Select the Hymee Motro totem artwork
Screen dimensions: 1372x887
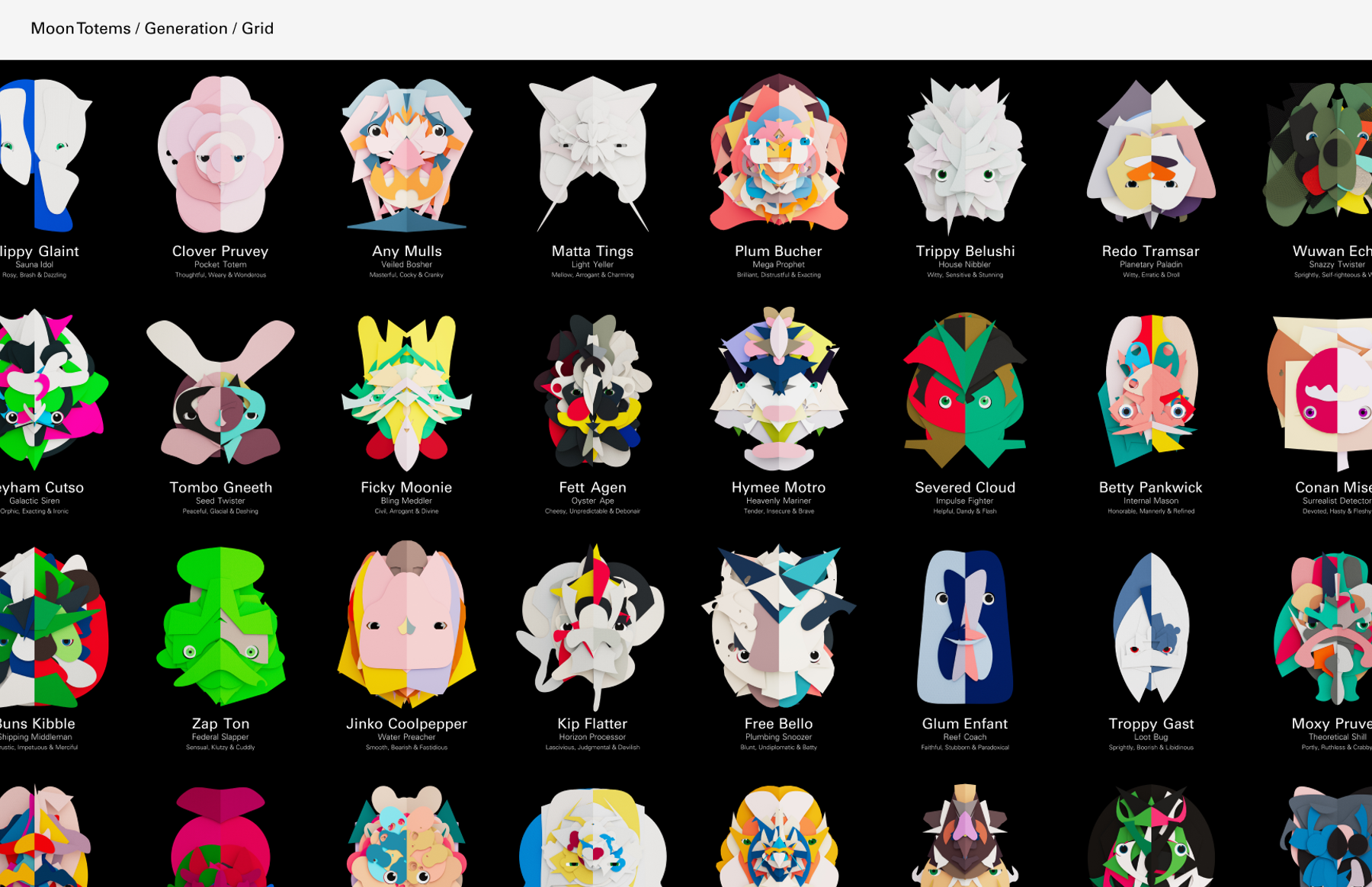click(778, 389)
